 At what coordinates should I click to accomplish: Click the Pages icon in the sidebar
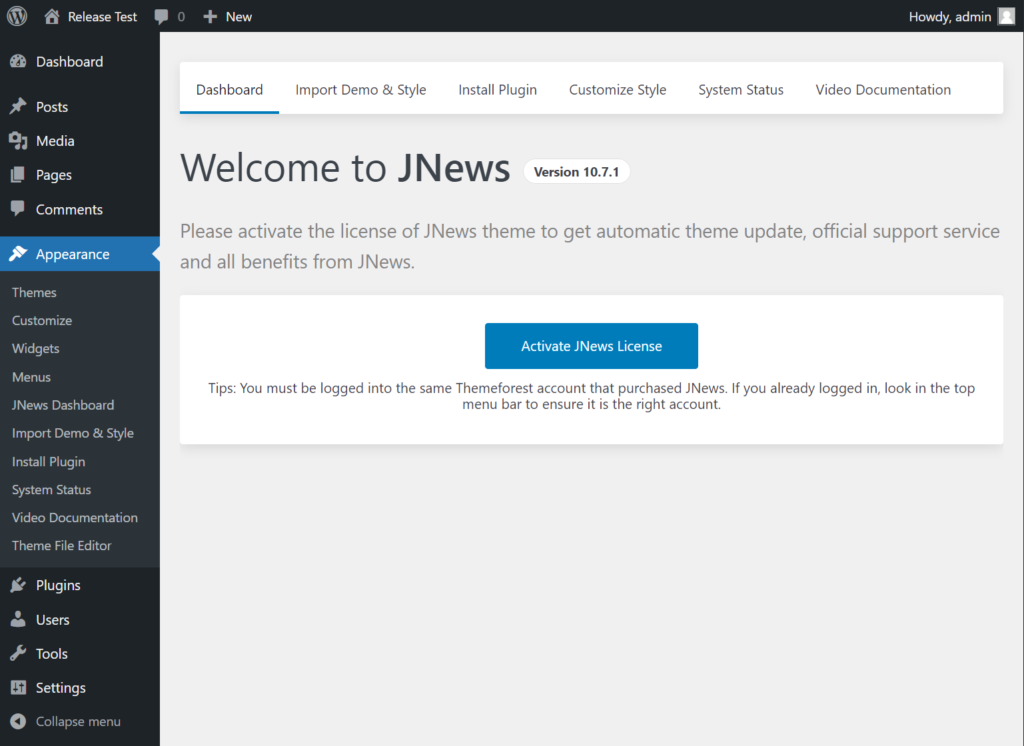pyautogui.click(x=18, y=174)
